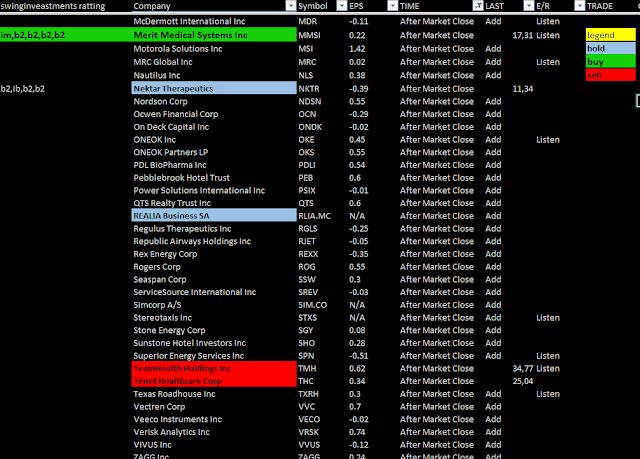Click the green buy legend cell
This screenshot has height=459, width=640.
pyautogui.click(x=611, y=62)
